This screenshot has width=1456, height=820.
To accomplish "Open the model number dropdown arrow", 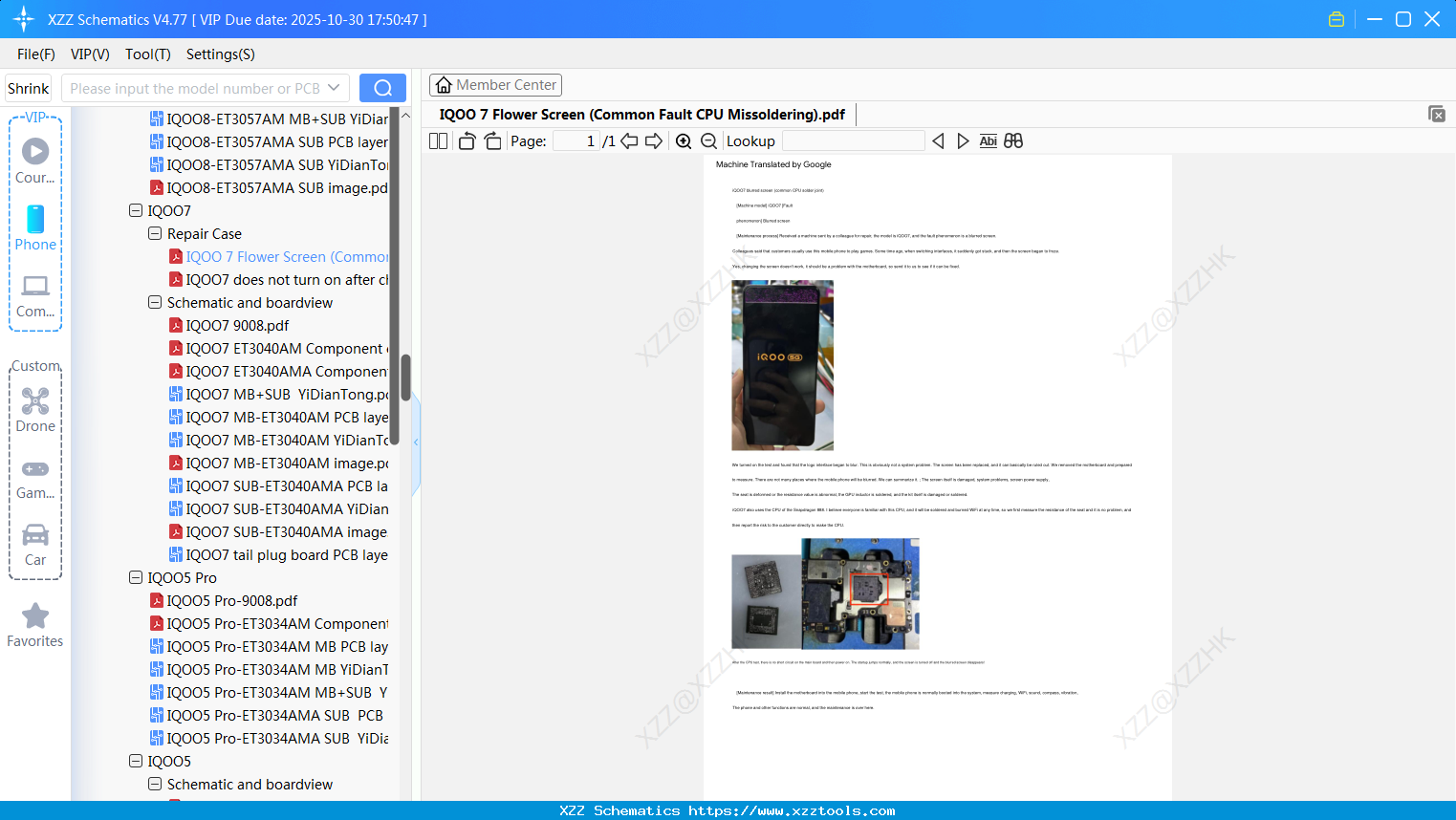I will 334,88.
